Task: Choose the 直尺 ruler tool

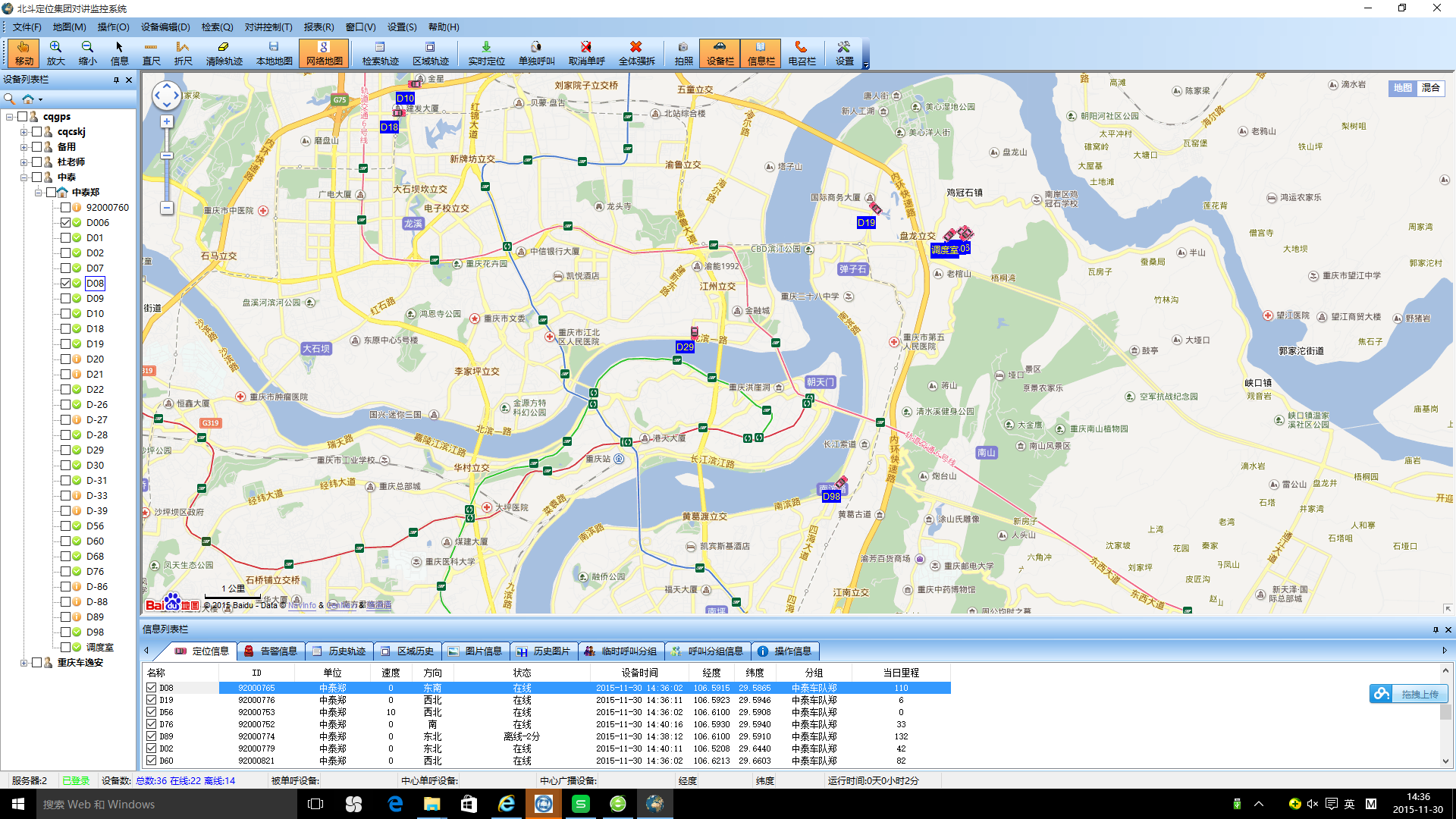Action: pos(151,54)
